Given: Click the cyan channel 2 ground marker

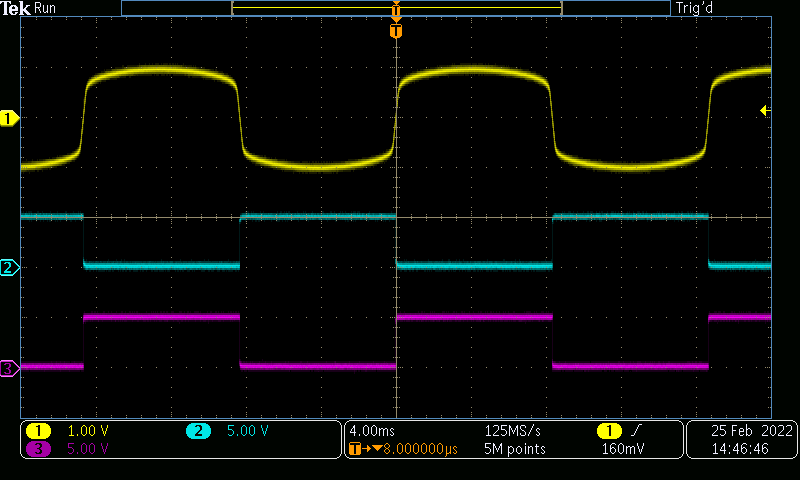Looking at the screenshot, I should point(10,268).
